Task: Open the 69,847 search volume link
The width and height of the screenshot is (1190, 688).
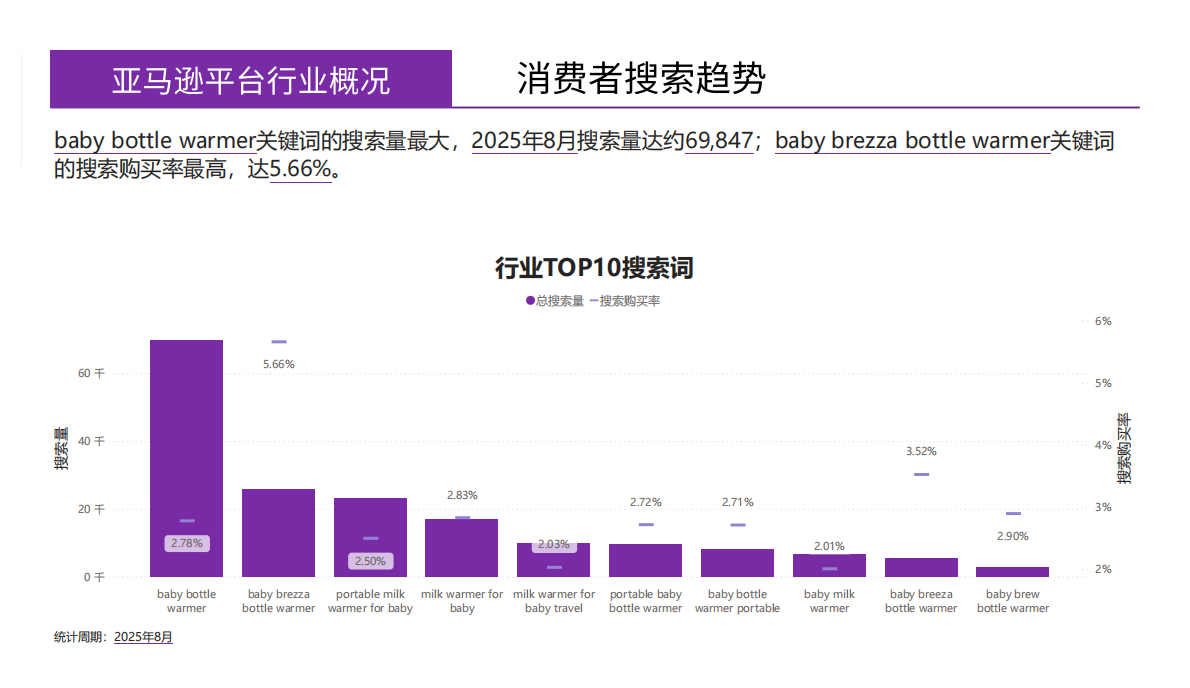Action: [719, 141]
